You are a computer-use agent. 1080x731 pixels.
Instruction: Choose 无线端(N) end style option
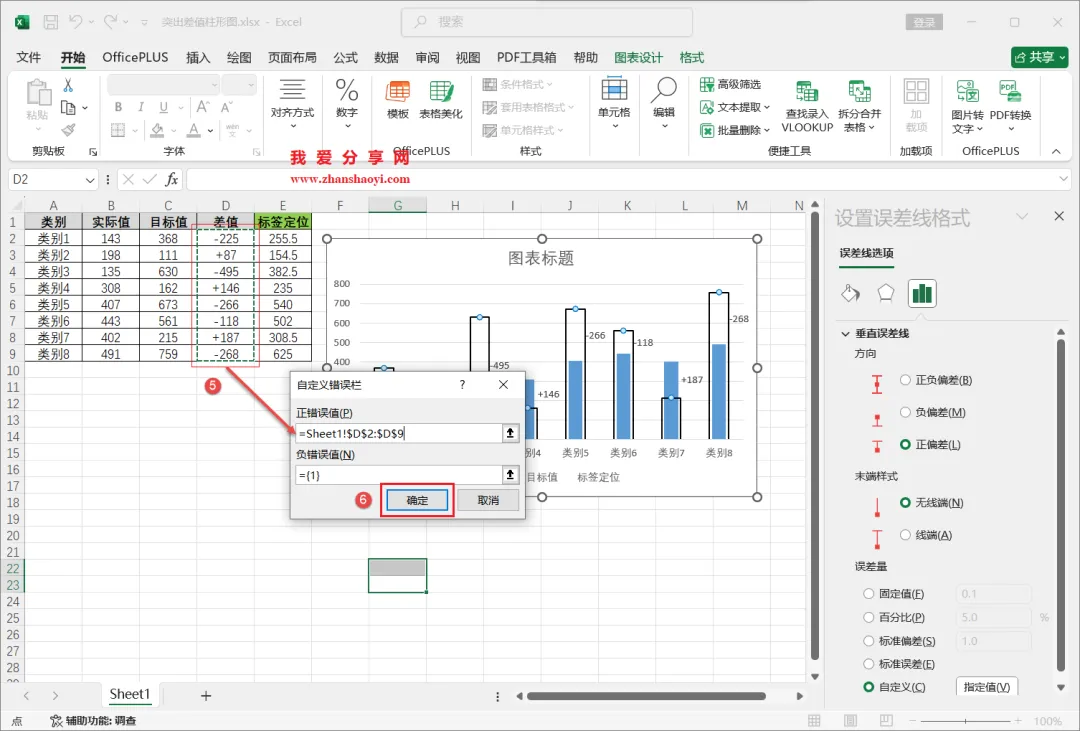[x=906, y=502]
